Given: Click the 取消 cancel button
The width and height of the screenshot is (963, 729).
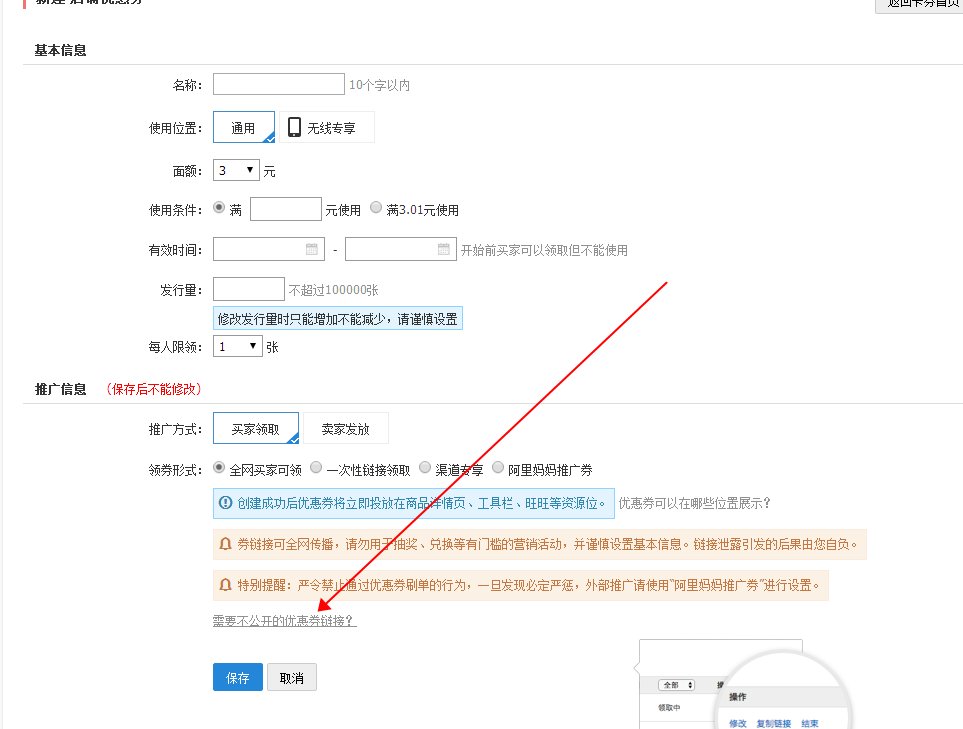Looking at the screenshot, I should 291,677.
